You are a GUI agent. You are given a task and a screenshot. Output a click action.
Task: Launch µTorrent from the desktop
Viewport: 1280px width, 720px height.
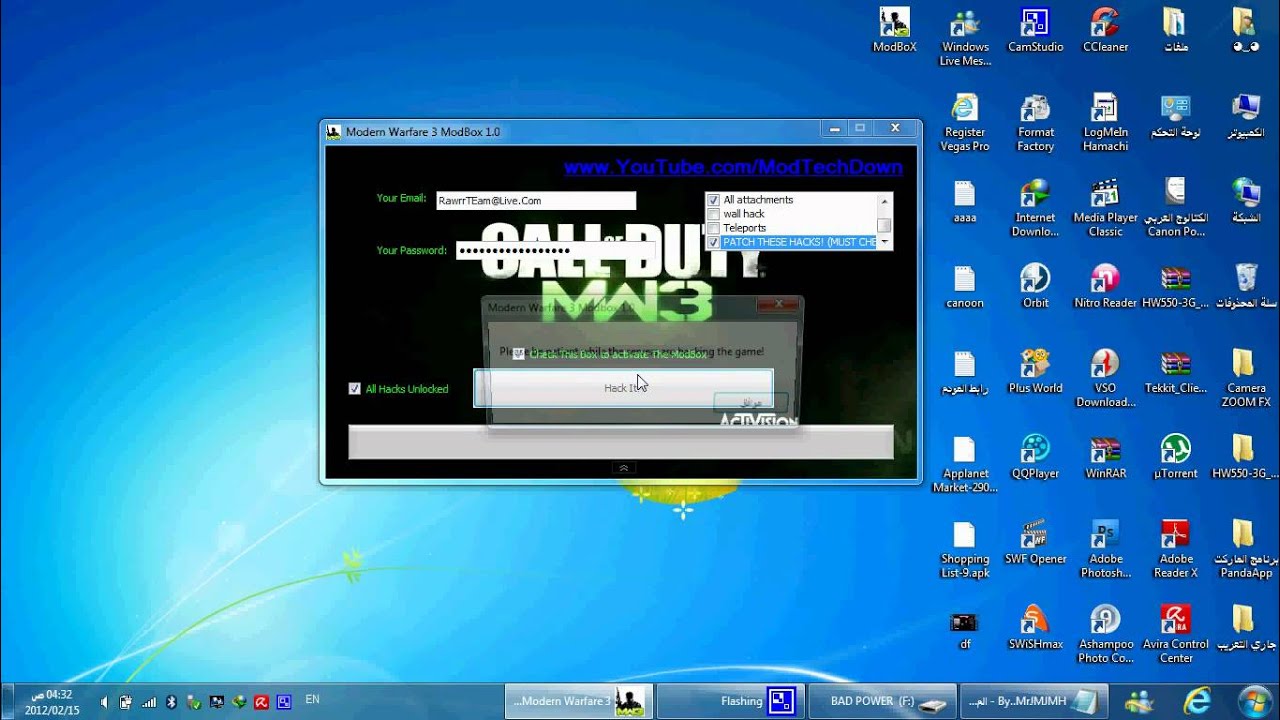[x=1175, y=457]
